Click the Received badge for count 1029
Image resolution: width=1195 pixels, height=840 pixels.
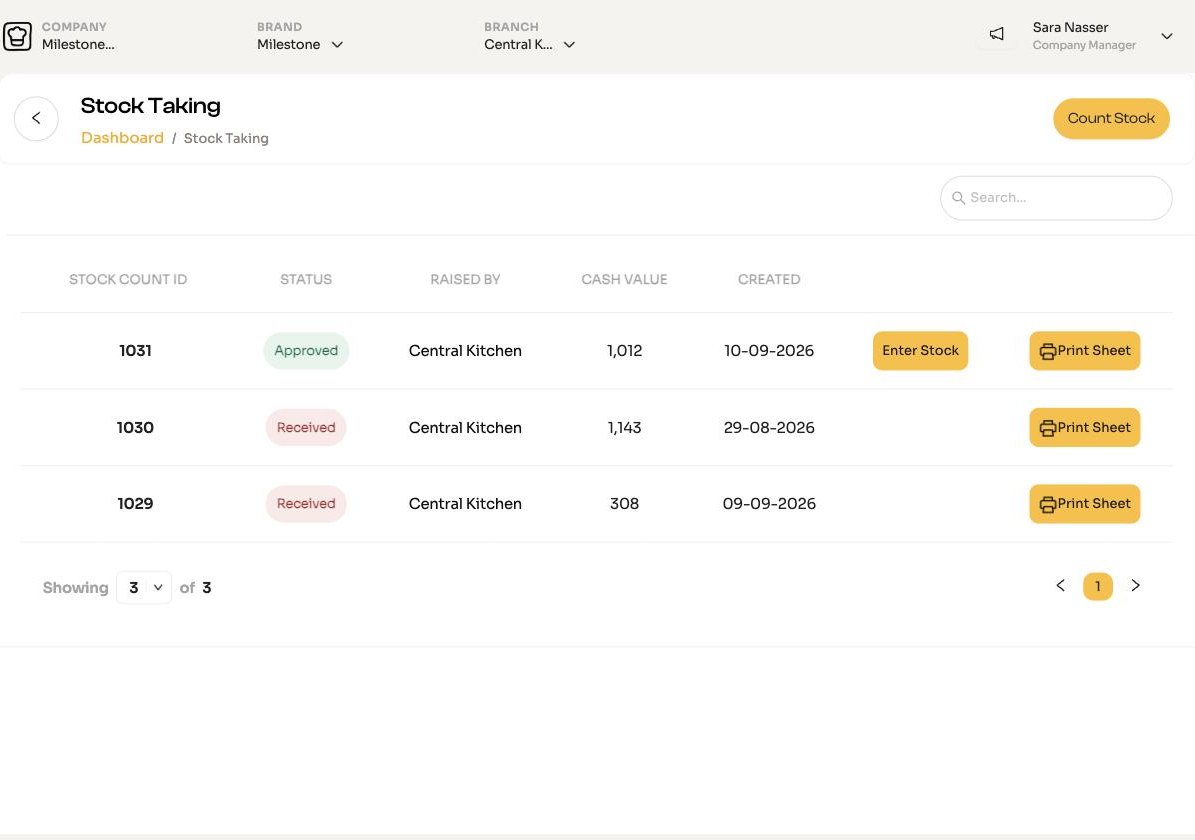coord(306,504)
